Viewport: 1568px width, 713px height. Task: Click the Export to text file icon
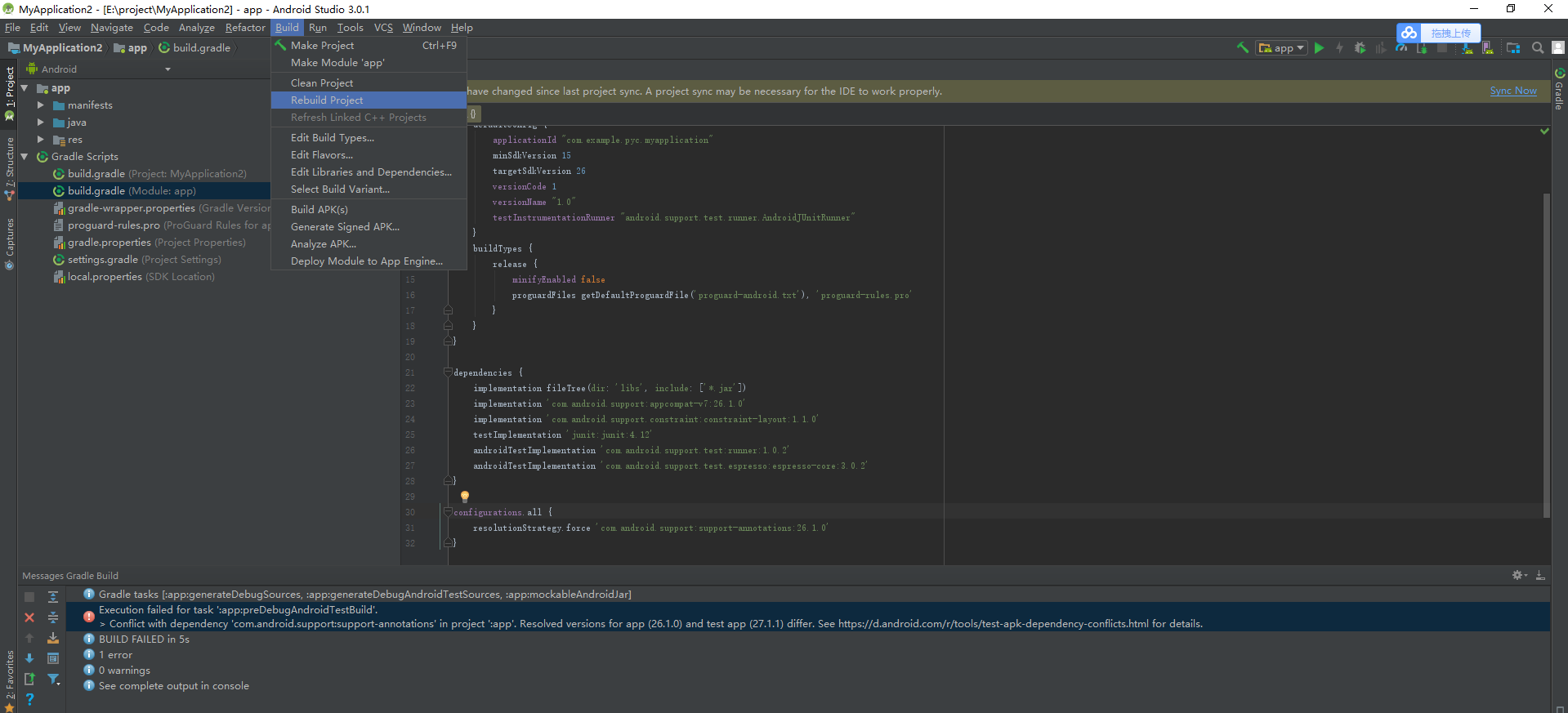[x=29, y=679]
